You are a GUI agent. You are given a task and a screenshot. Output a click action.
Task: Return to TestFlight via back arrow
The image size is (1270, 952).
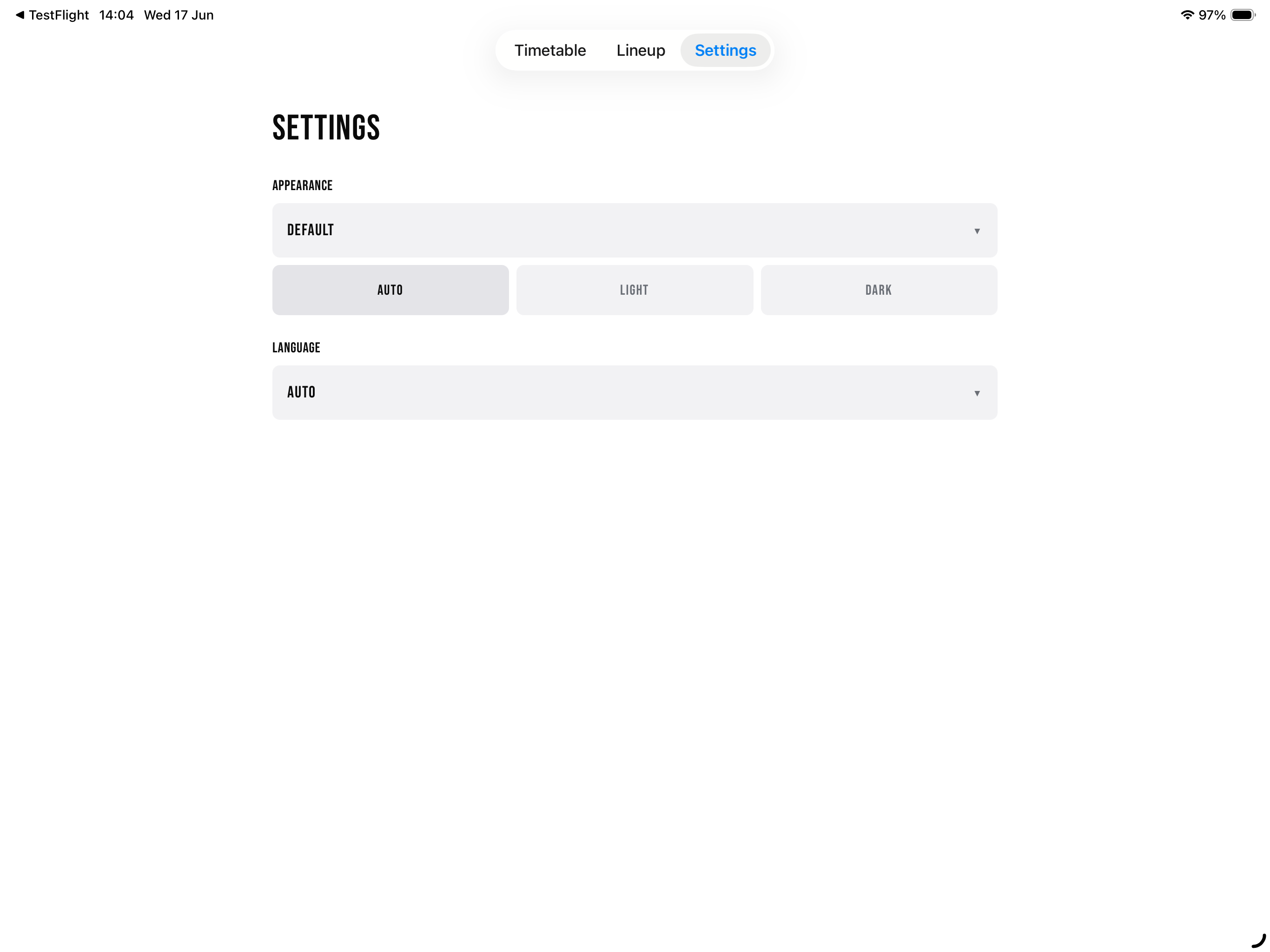click(x=52, y=15)
